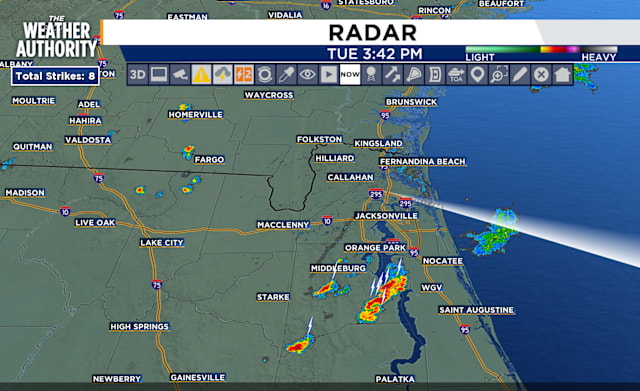640x391 pixels.
Task: Play the radar loop animation
Action: click(329, 75)
